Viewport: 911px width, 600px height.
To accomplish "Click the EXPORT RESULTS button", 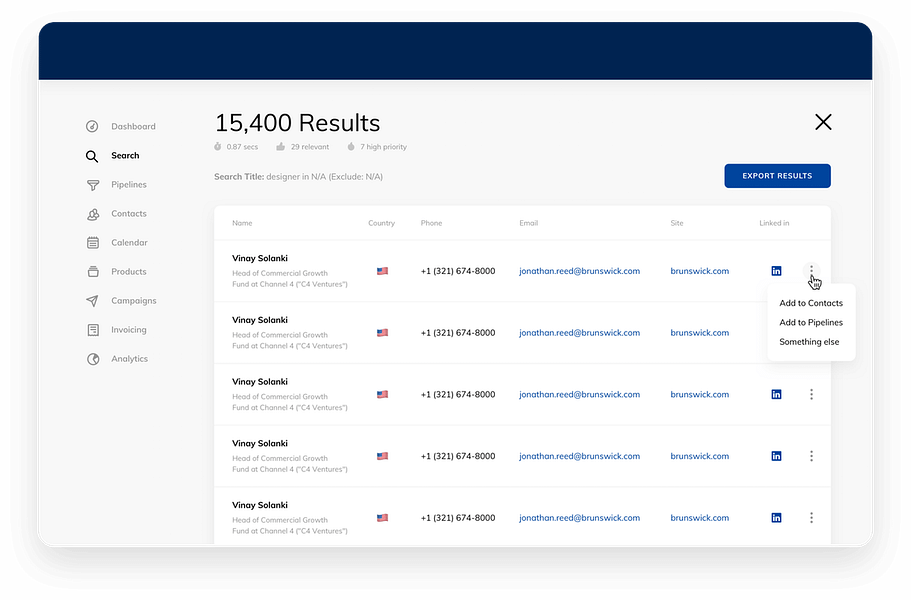I will 777,176.
